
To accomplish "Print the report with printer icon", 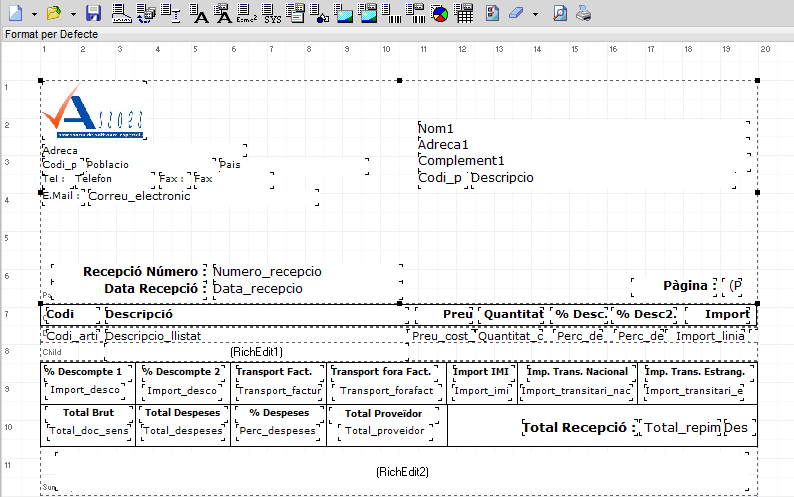I will [x=583, y=13].
